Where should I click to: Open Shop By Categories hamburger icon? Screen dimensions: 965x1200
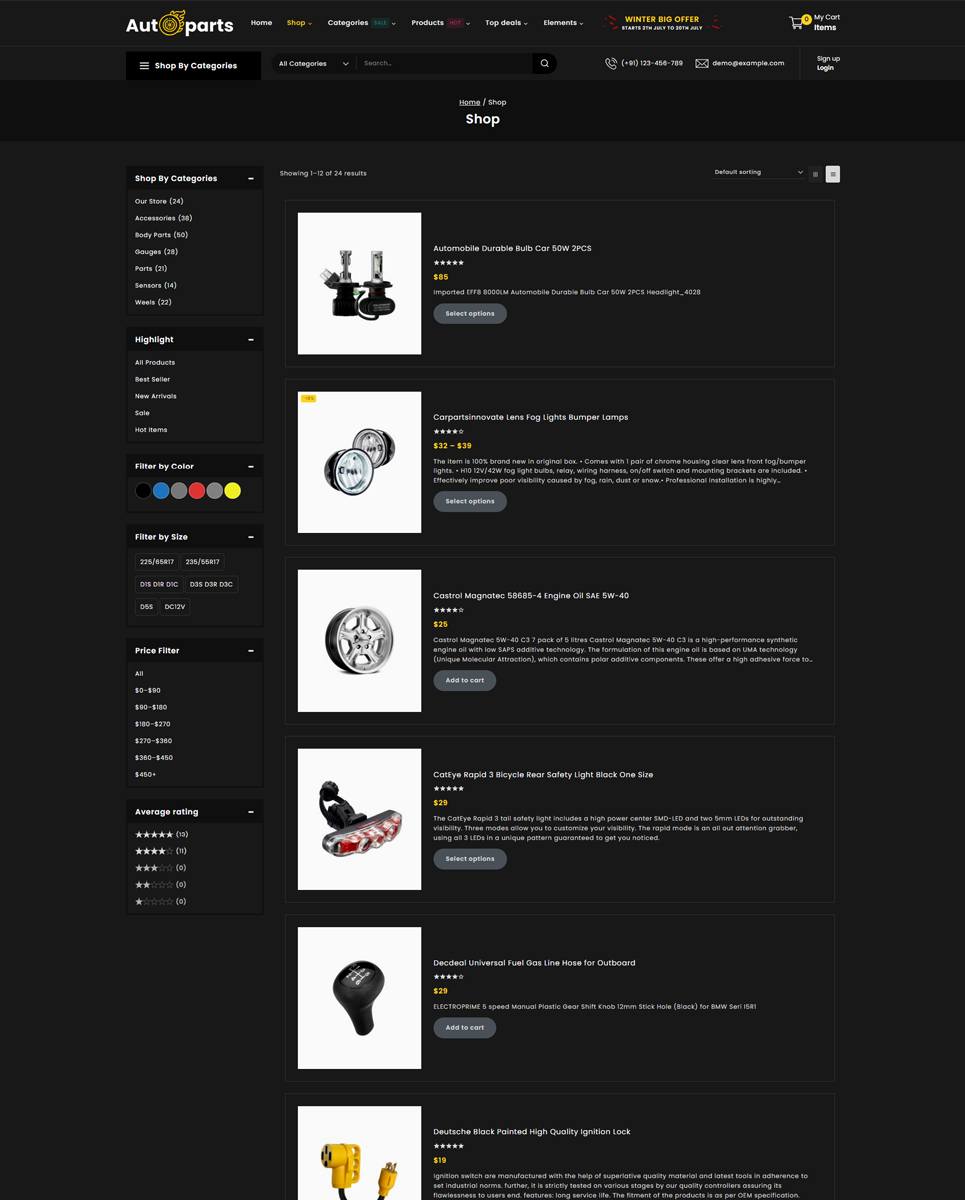(x=144, y=66)
